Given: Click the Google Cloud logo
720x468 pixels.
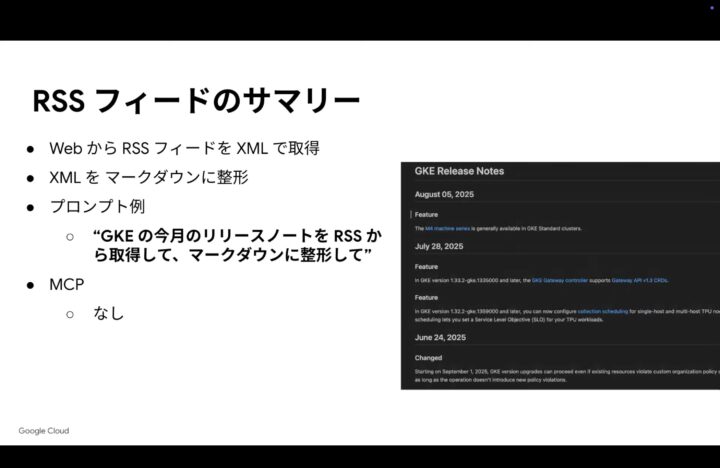Looking at the screenshot, I should 44,431.
